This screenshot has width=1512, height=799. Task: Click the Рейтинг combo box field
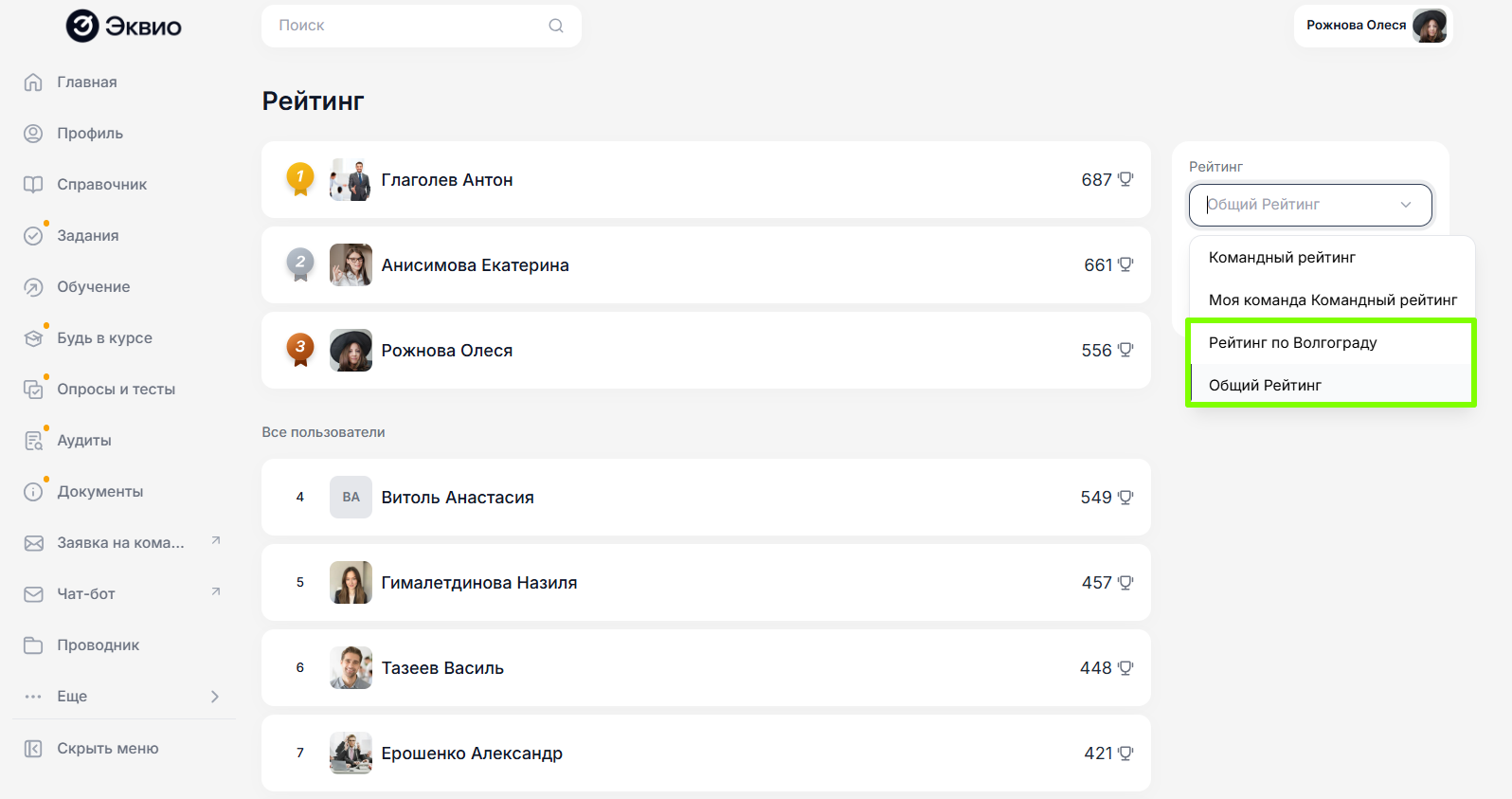(x=1298, y=205)
